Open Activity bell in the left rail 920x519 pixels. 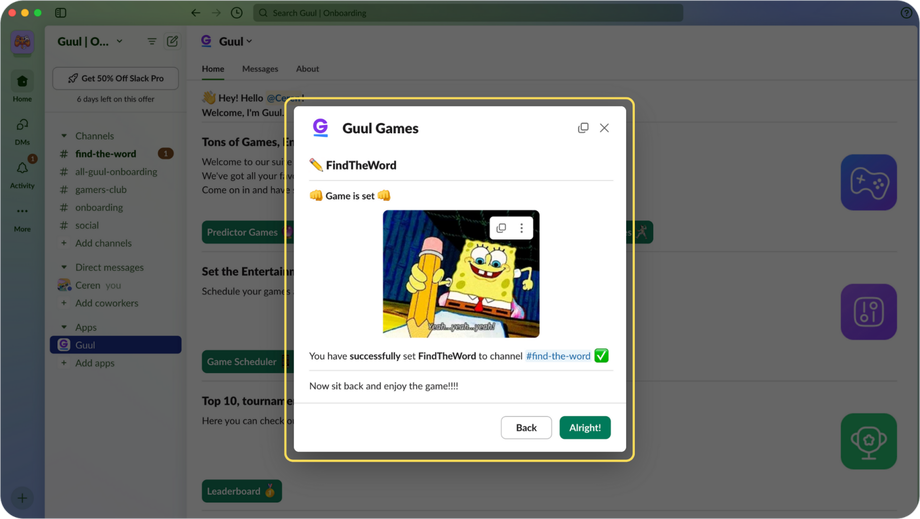(x=22, y=174)
